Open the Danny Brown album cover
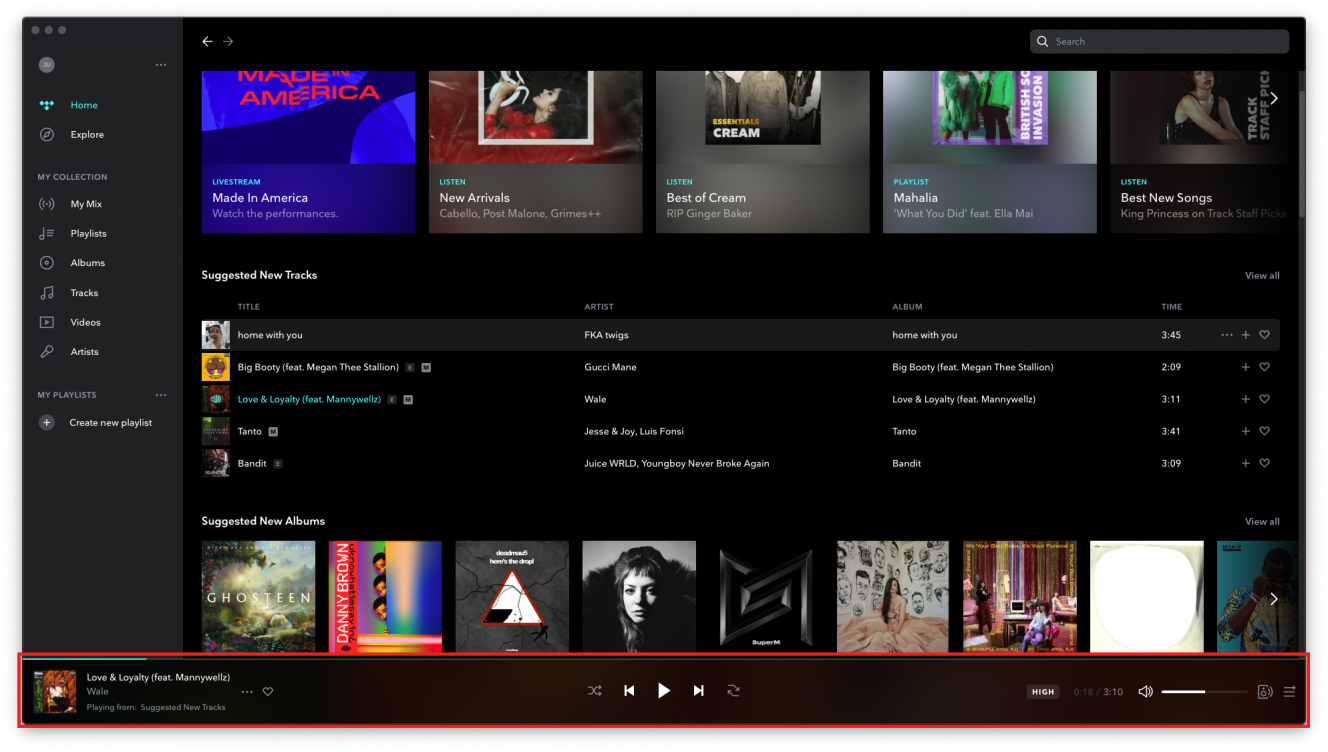 click(x=385, y=597)
